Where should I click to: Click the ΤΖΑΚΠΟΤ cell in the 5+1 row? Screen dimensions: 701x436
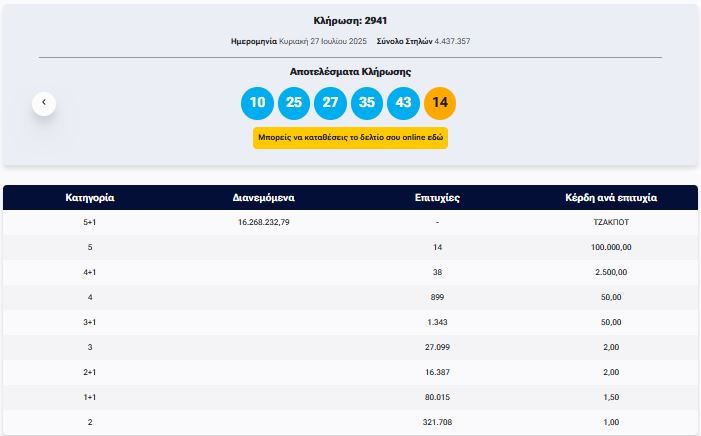tap(611, 222)
